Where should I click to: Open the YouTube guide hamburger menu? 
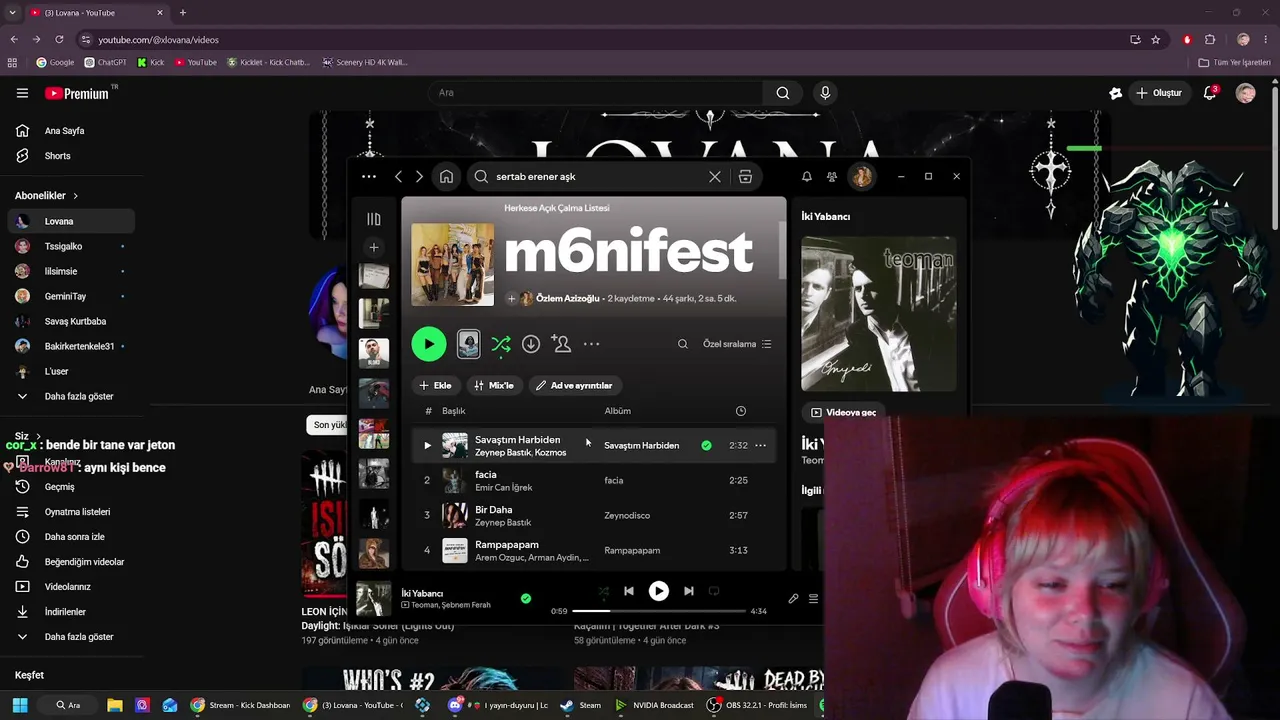coord(22,93)
